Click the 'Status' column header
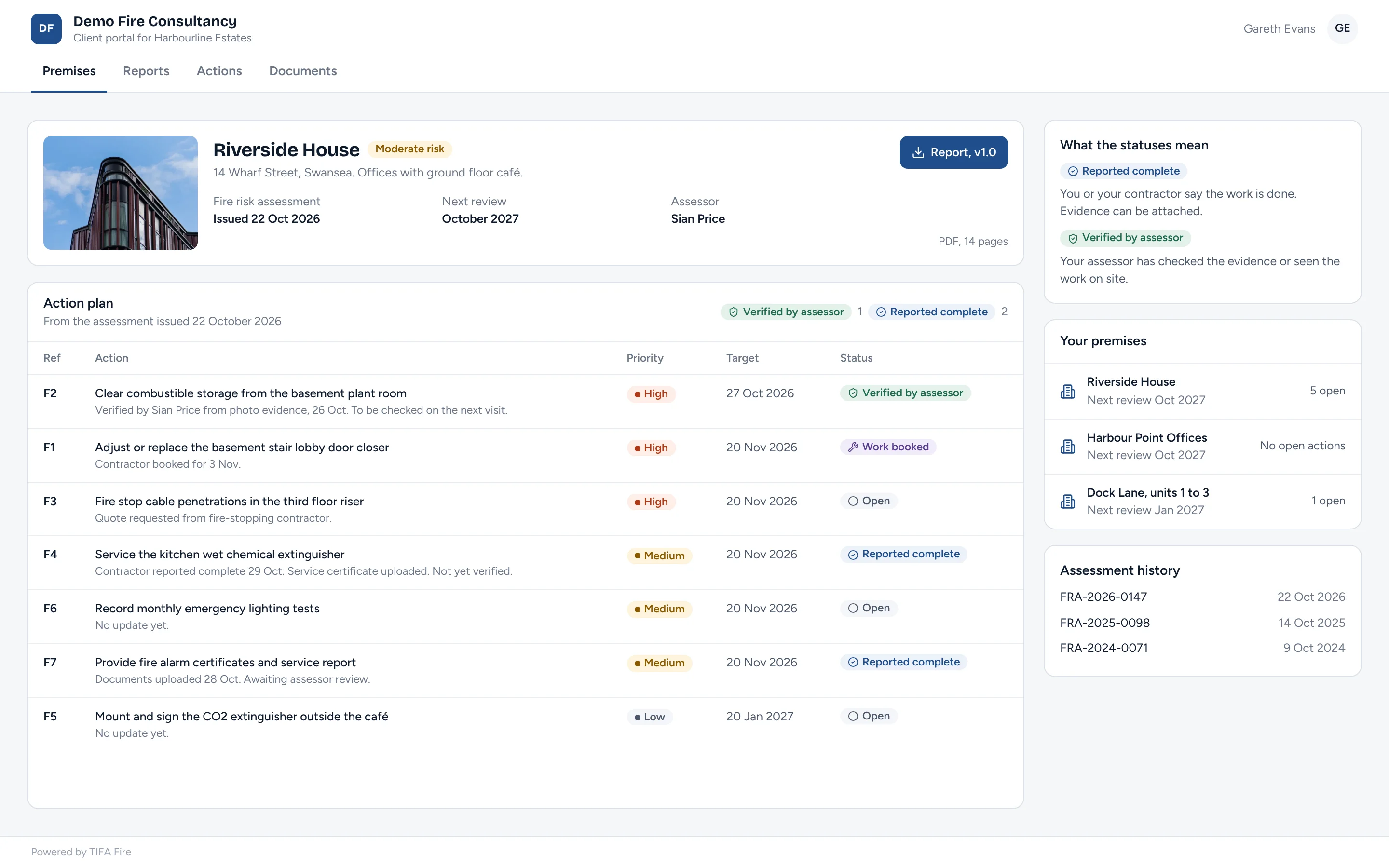1389x868 pixels. click(856, 358)
